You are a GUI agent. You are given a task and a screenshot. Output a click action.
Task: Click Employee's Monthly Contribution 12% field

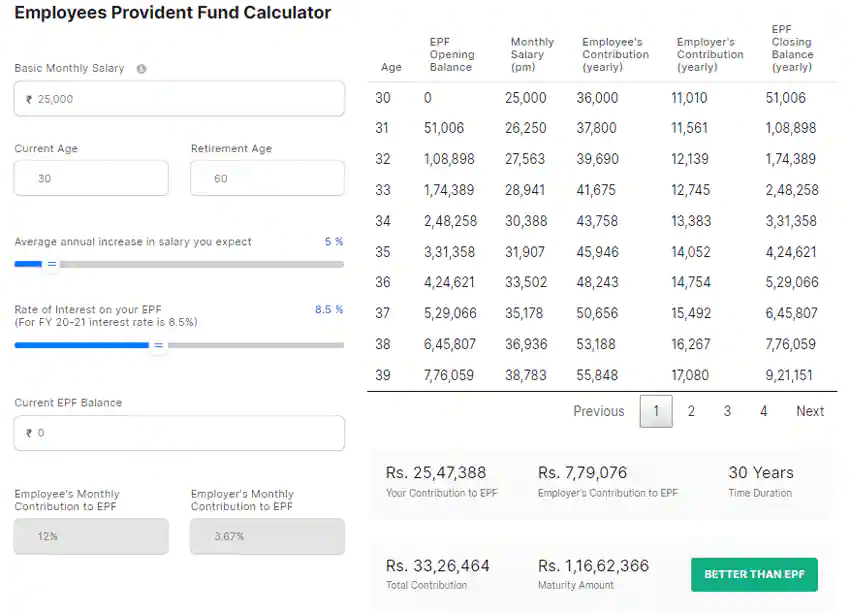point(91,537)
